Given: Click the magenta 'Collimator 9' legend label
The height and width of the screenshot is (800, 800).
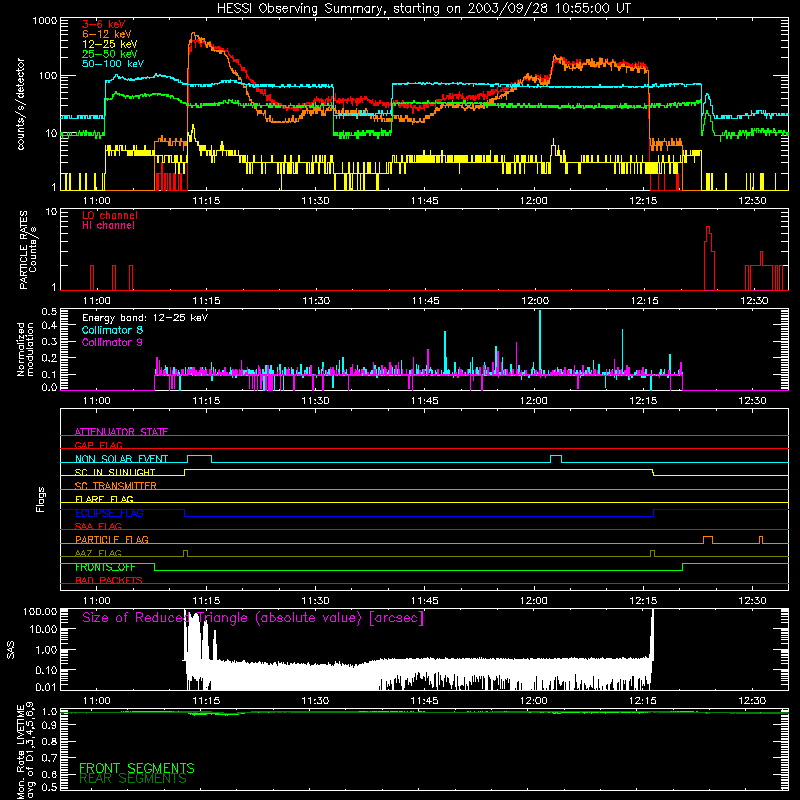Looking at the screenshot, I should [112, 342].
